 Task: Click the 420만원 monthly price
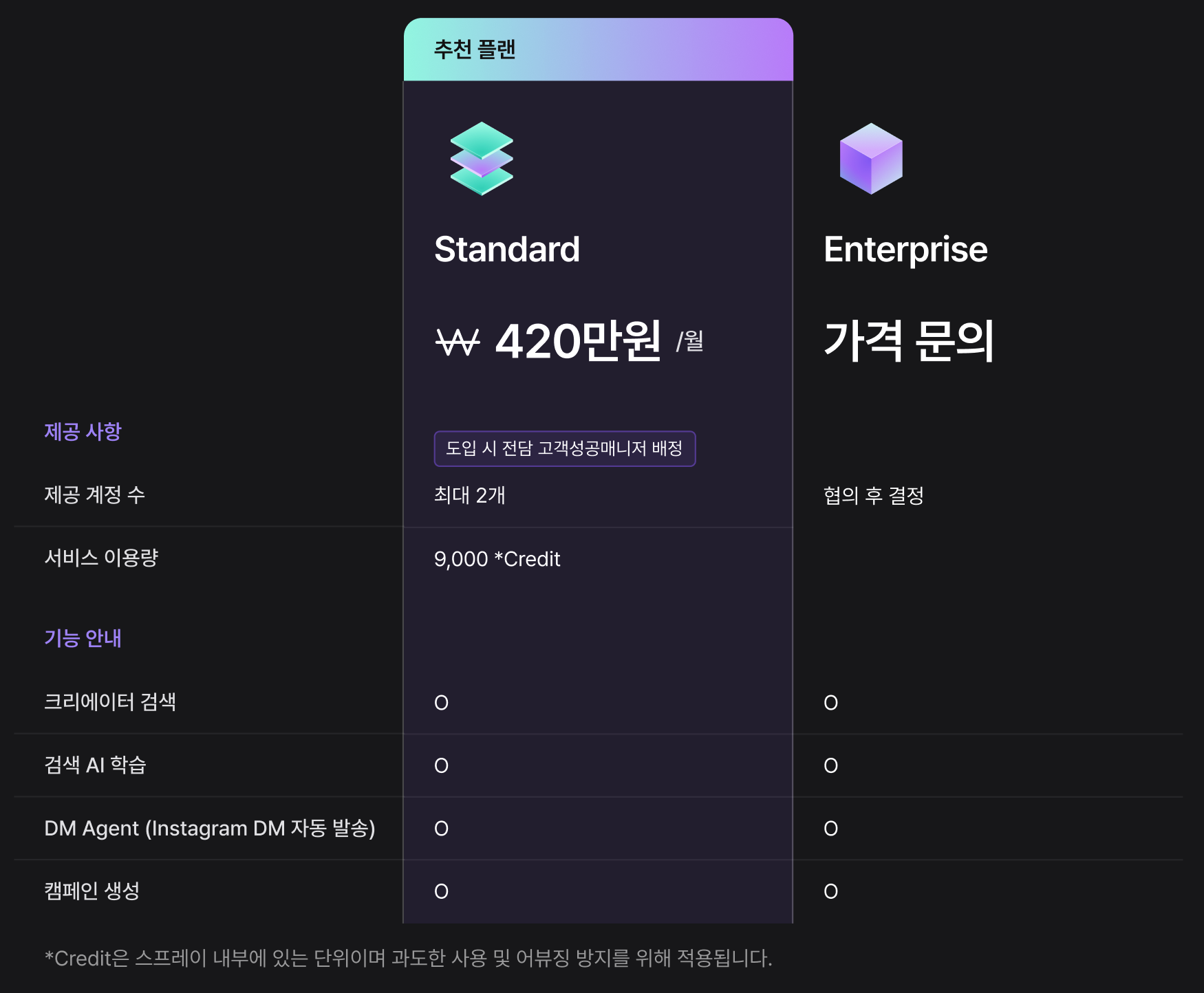tap(578, 341)
